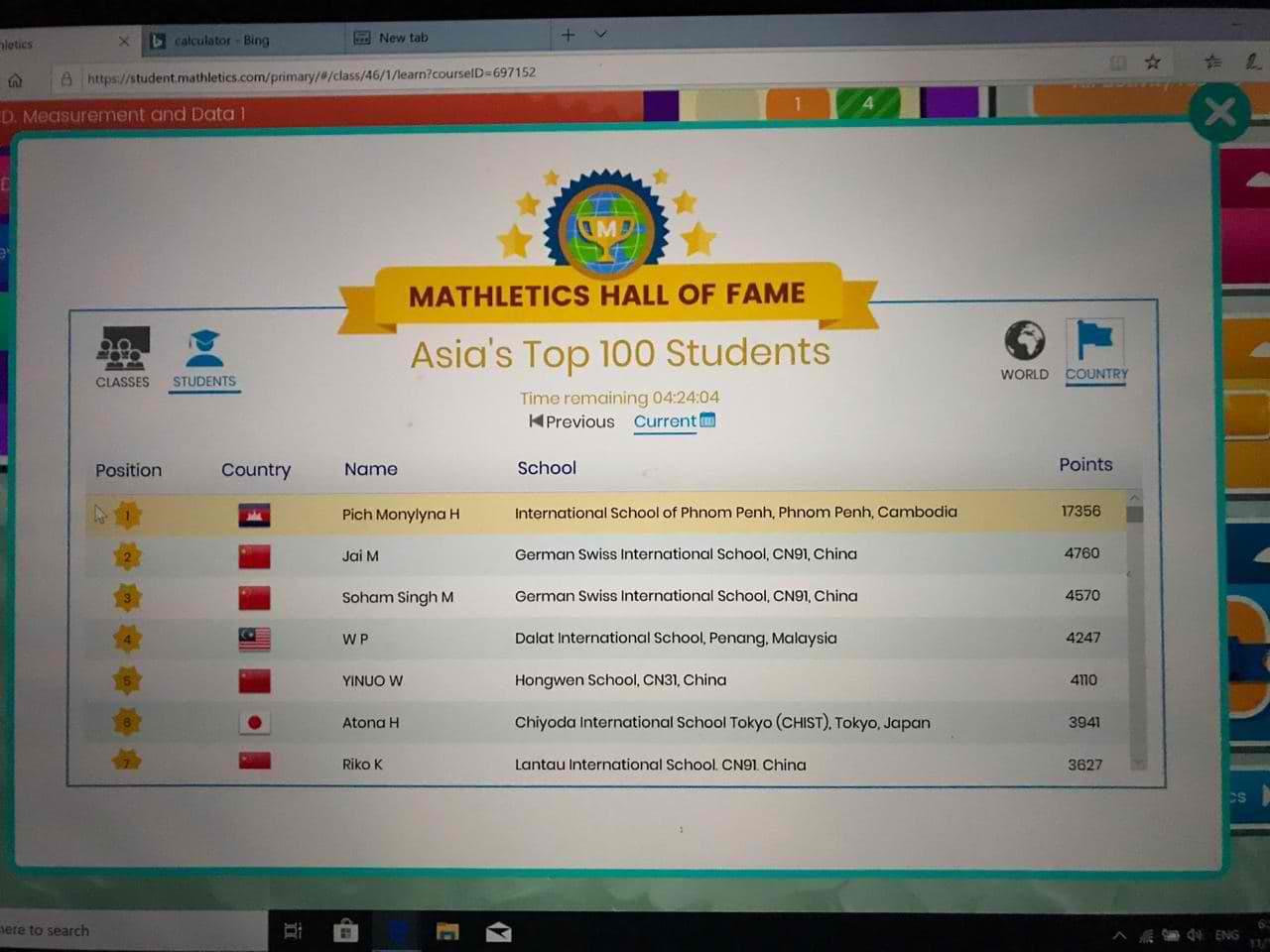Select the name Soham Singh M
The width and height of the screenshot is (1270, 952).
[x=398, y=598]
